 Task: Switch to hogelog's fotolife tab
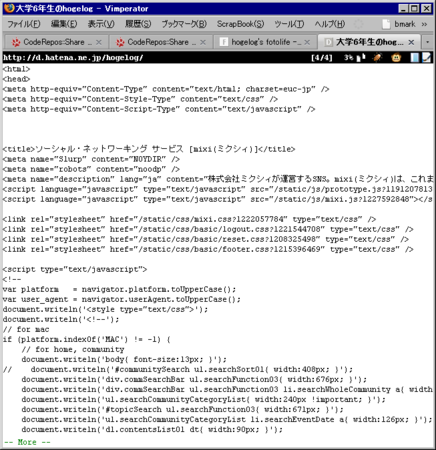point(265,42)
